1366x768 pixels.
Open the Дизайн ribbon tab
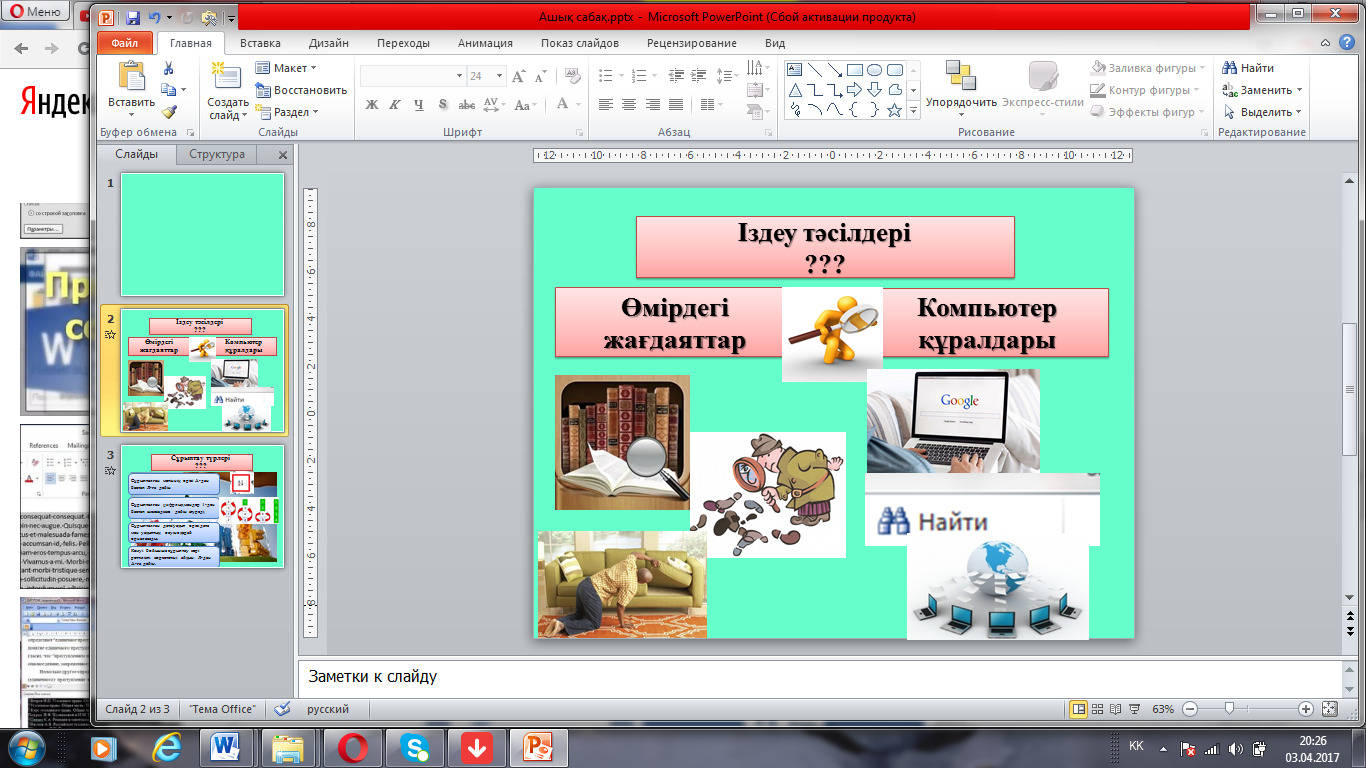pos(329,43)
